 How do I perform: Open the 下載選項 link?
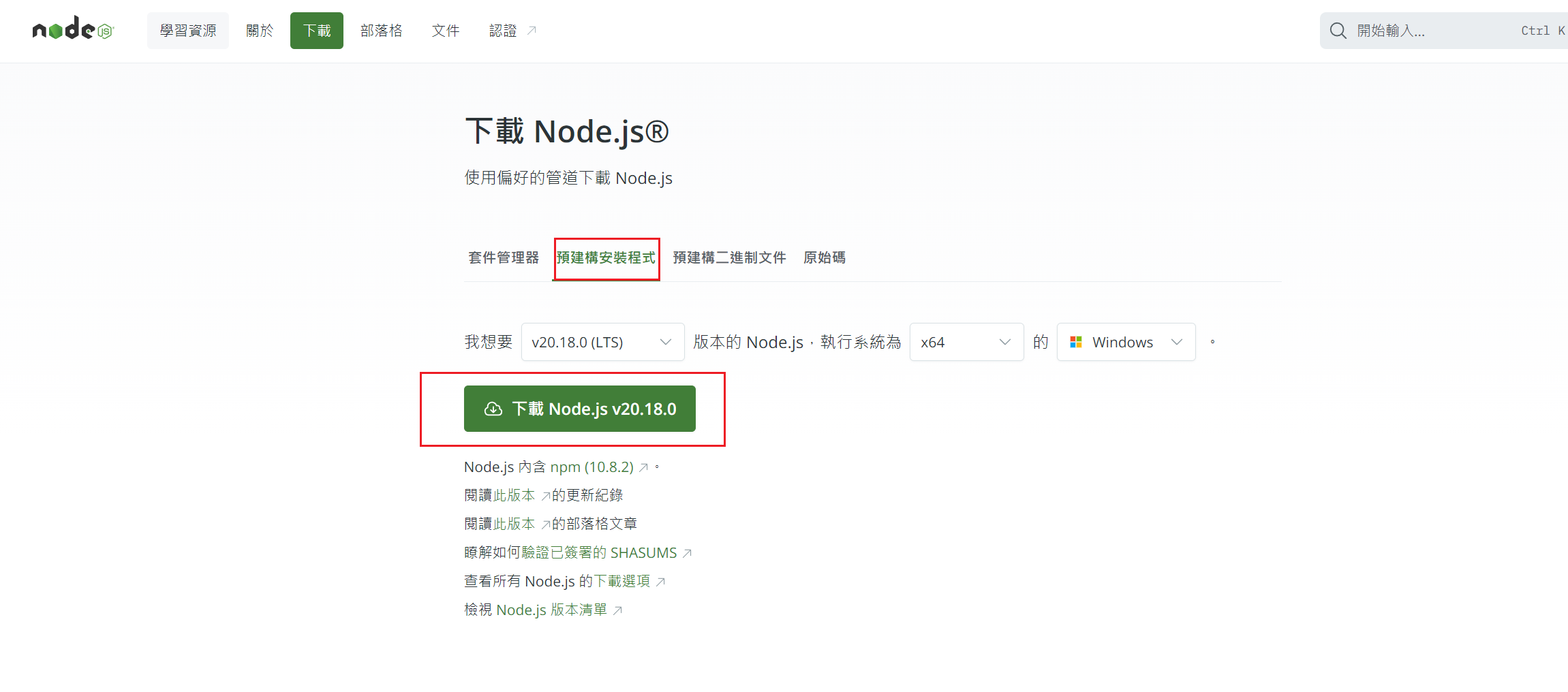[623, 582]
